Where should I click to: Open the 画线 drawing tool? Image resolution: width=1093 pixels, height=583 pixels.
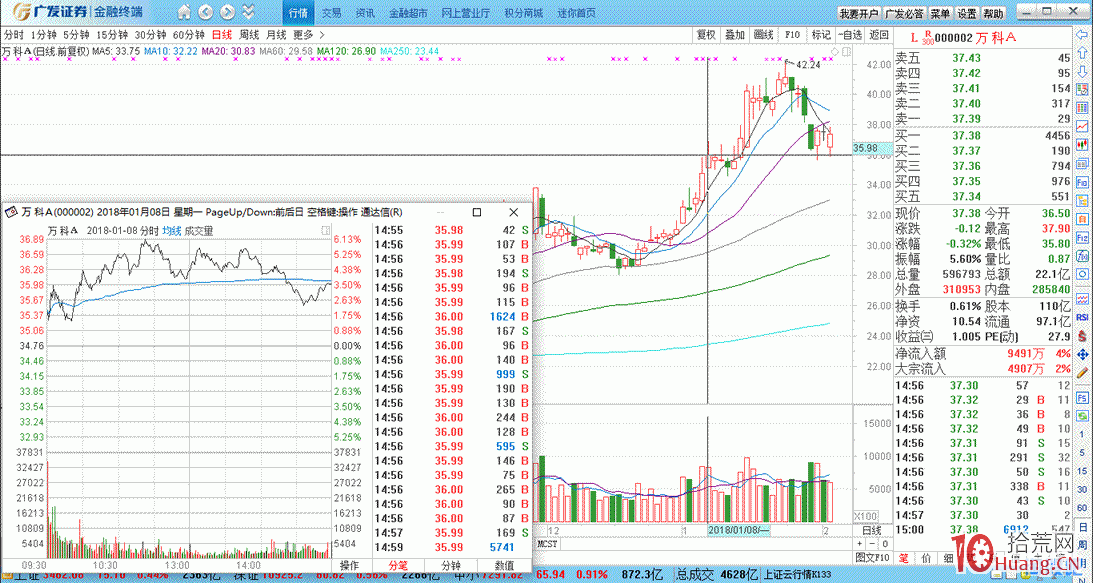point(763,35)
